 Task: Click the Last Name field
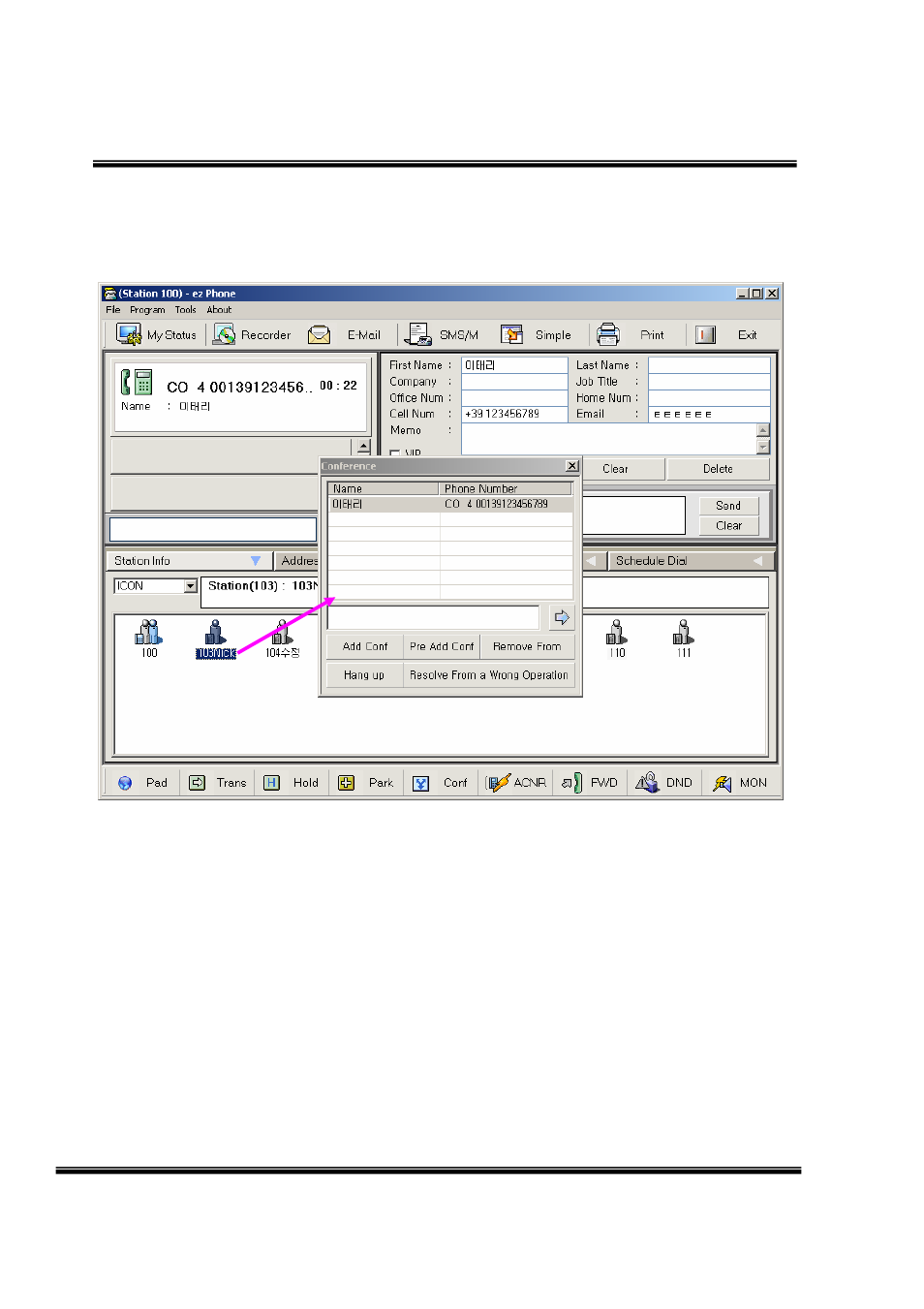pyautogui.click(x=709, y=365)
